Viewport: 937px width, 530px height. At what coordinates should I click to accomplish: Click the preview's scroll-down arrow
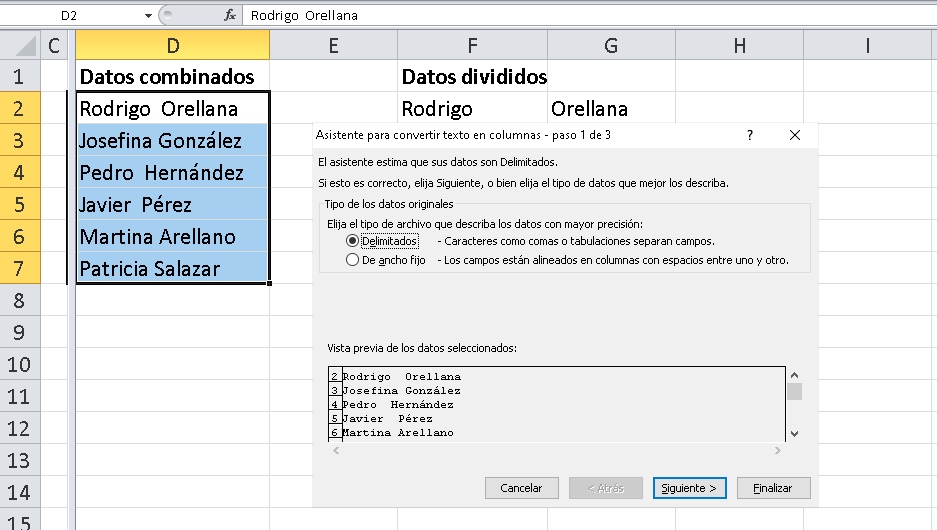(794, 433)
